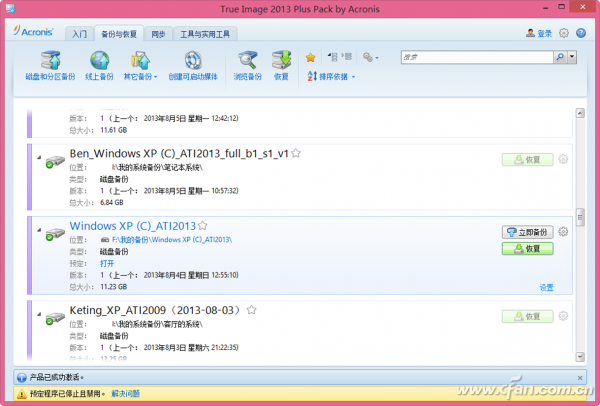This screenshot has height=406, width=600.
Task: Open the blue Help question mark
Action: tap(581, 33)
